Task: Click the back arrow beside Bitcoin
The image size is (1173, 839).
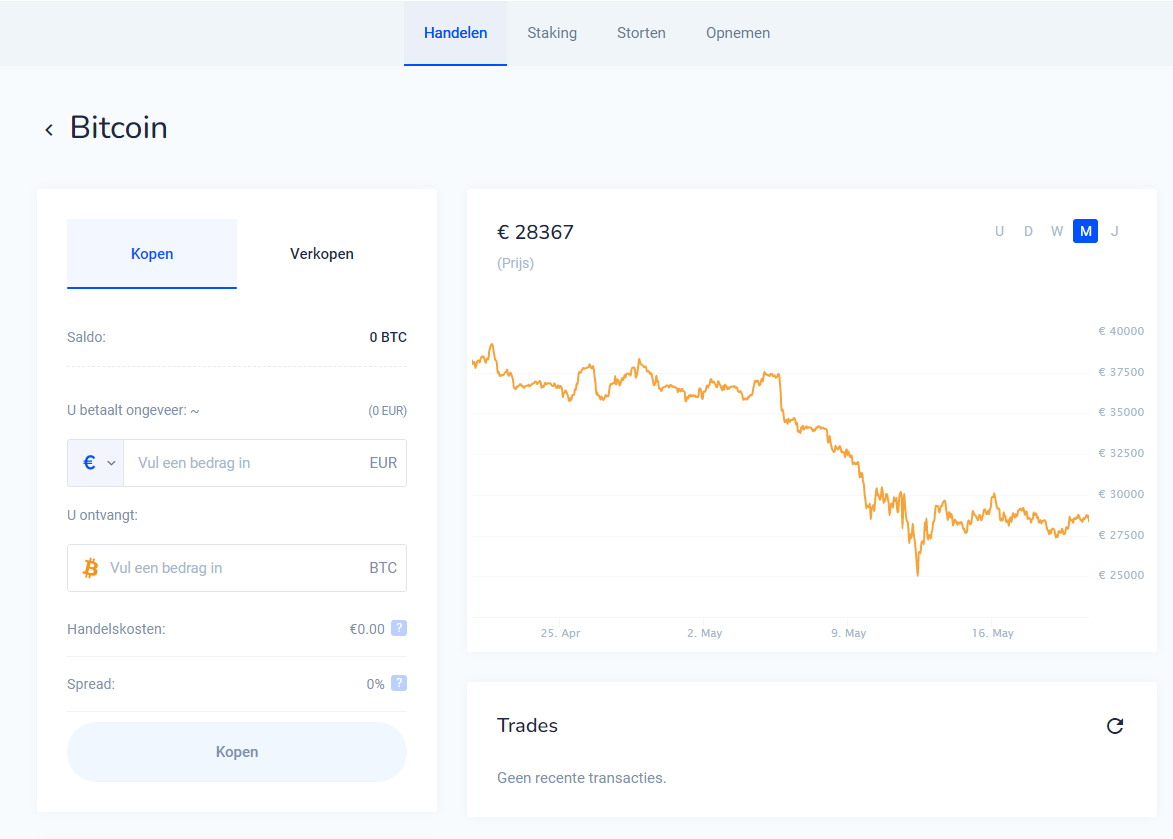Action: click(48, 130)
